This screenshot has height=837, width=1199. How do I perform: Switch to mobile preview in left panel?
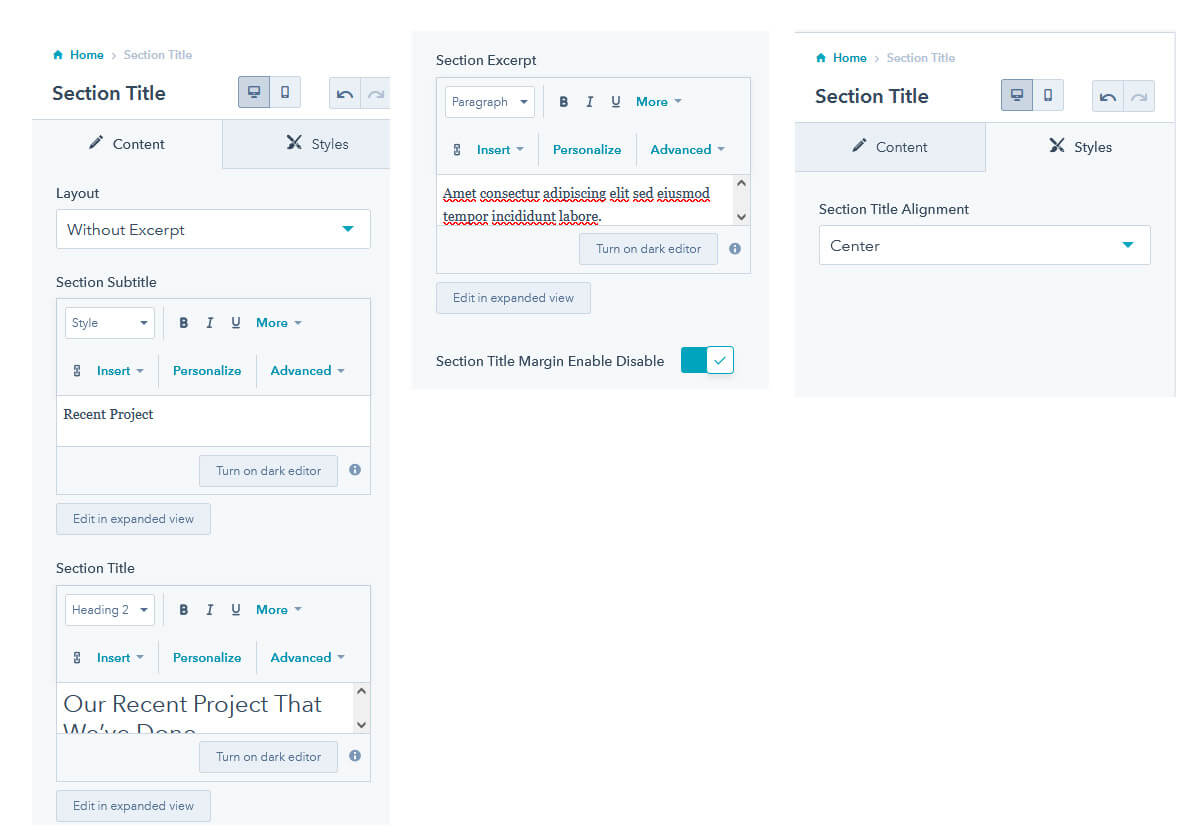coord(285,93)
